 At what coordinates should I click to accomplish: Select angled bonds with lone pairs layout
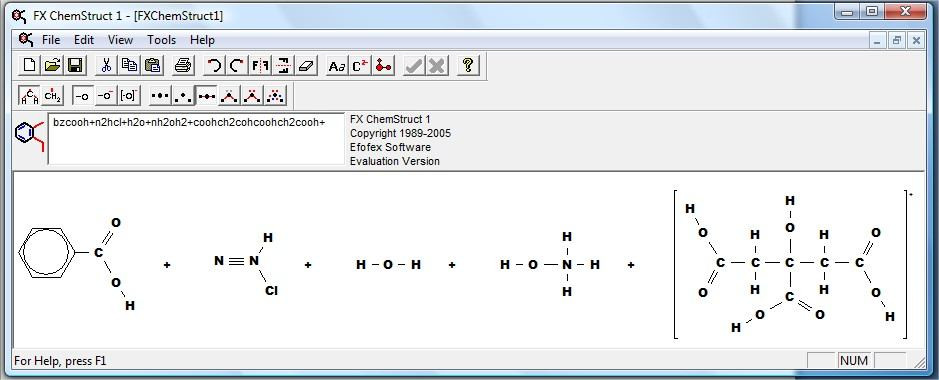pos(229,95)
